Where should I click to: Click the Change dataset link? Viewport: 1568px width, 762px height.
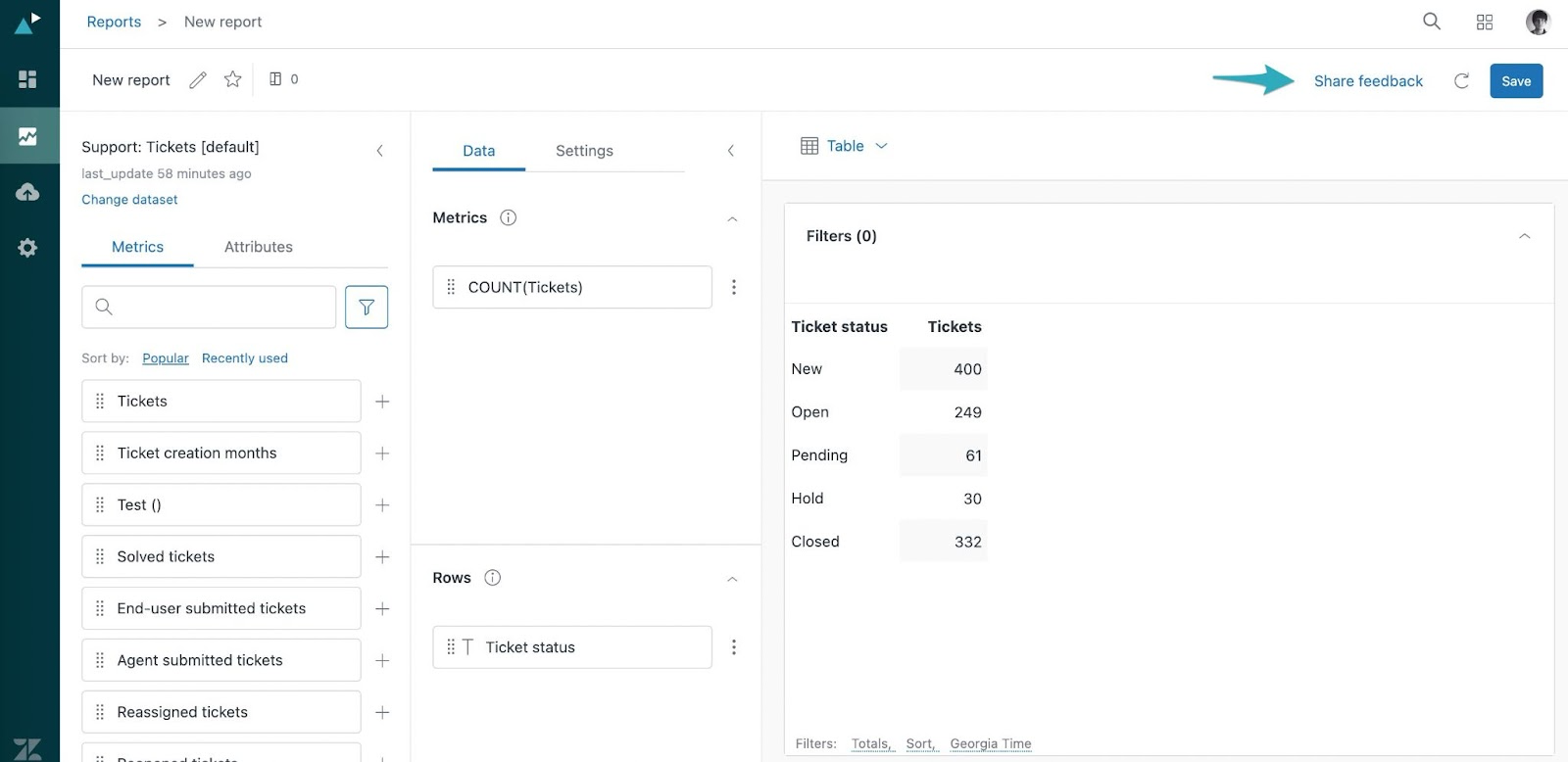coord(129,200)
